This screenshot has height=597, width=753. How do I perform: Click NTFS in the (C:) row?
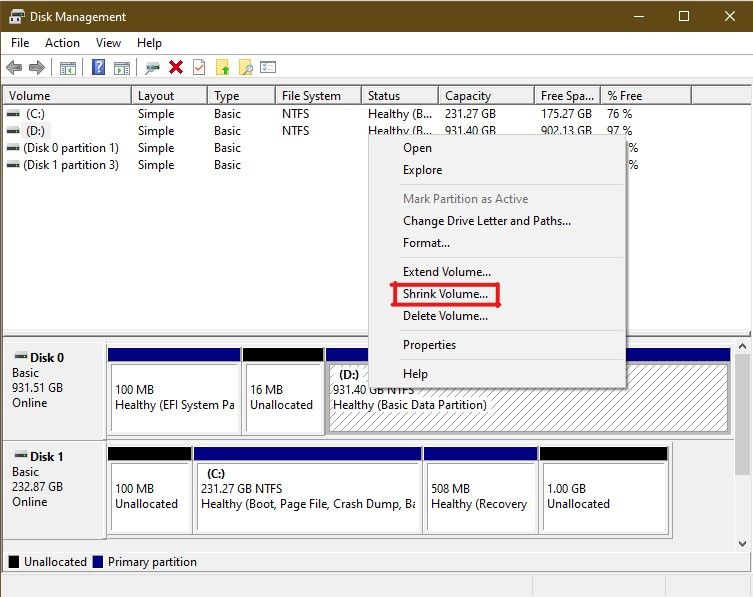pyautogui.click(x=295, y=114)
